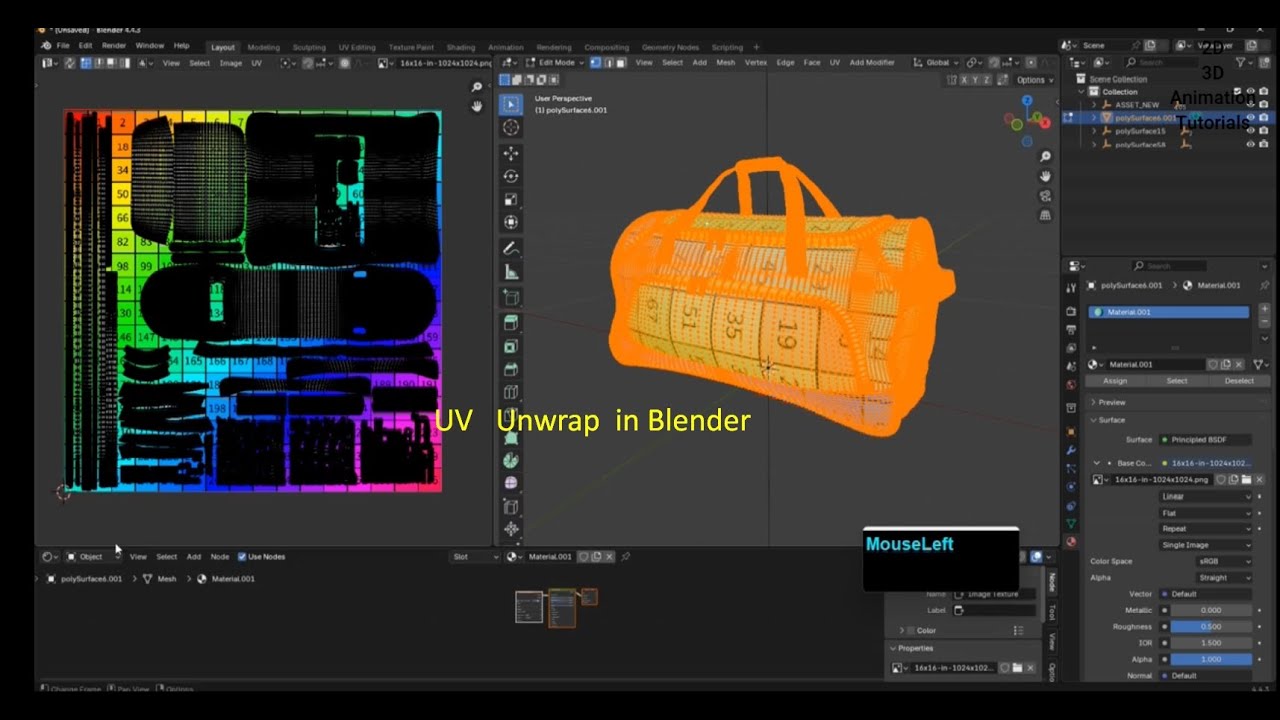Unlink image with X next to png
Screen dimensions: 1280x720
1259,480
